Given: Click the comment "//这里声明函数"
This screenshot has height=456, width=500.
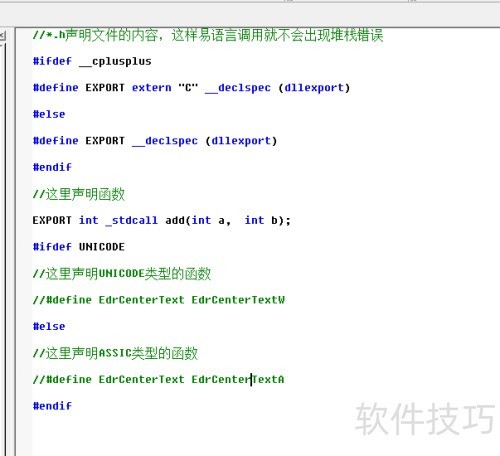Looking at the screenshot, I should click(x=79, y=194).
